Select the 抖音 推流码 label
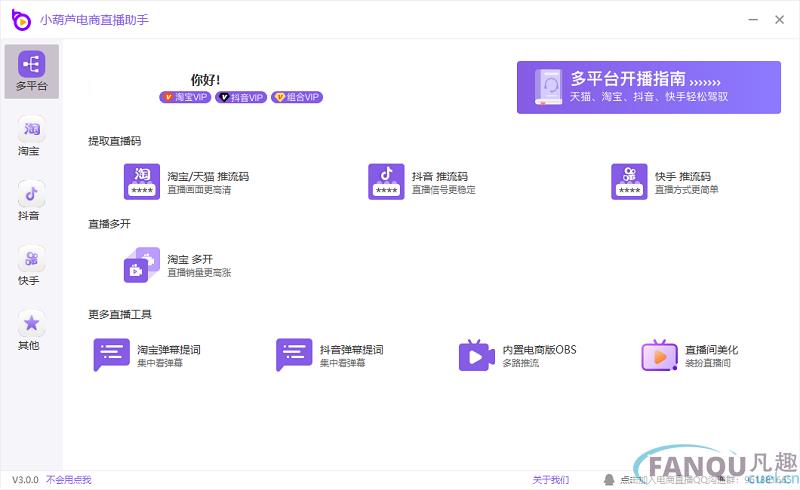The image size is (800, 490). [x=440, y=177]
